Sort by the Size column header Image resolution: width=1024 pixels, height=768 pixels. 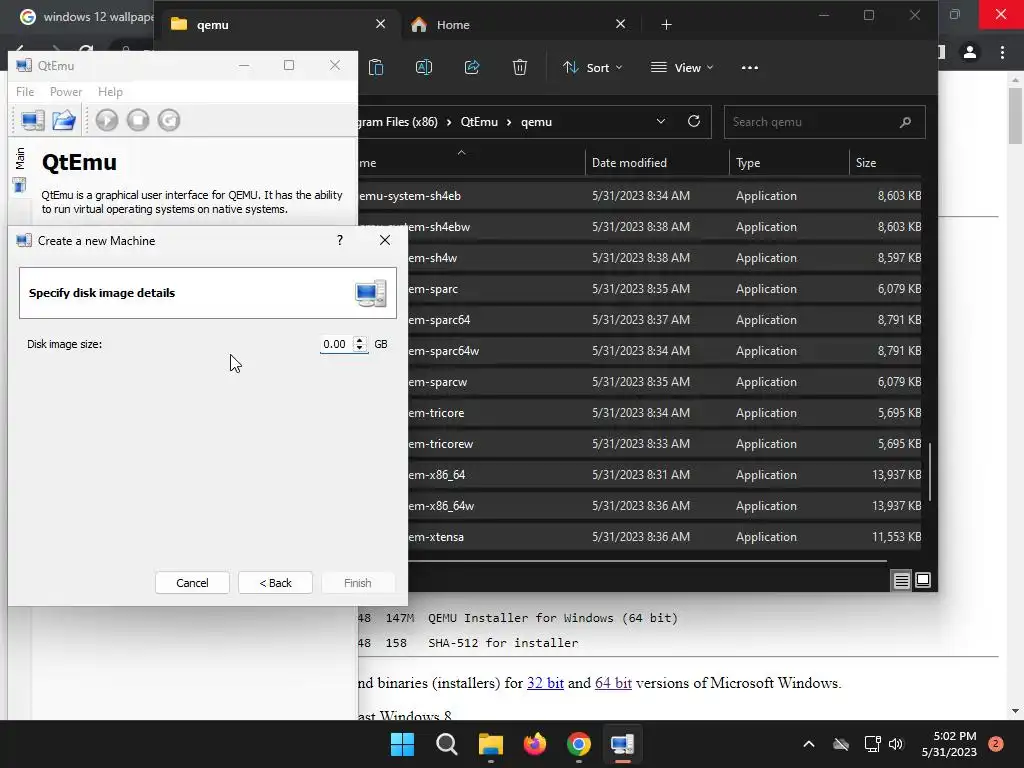click(x=886, y=163)
